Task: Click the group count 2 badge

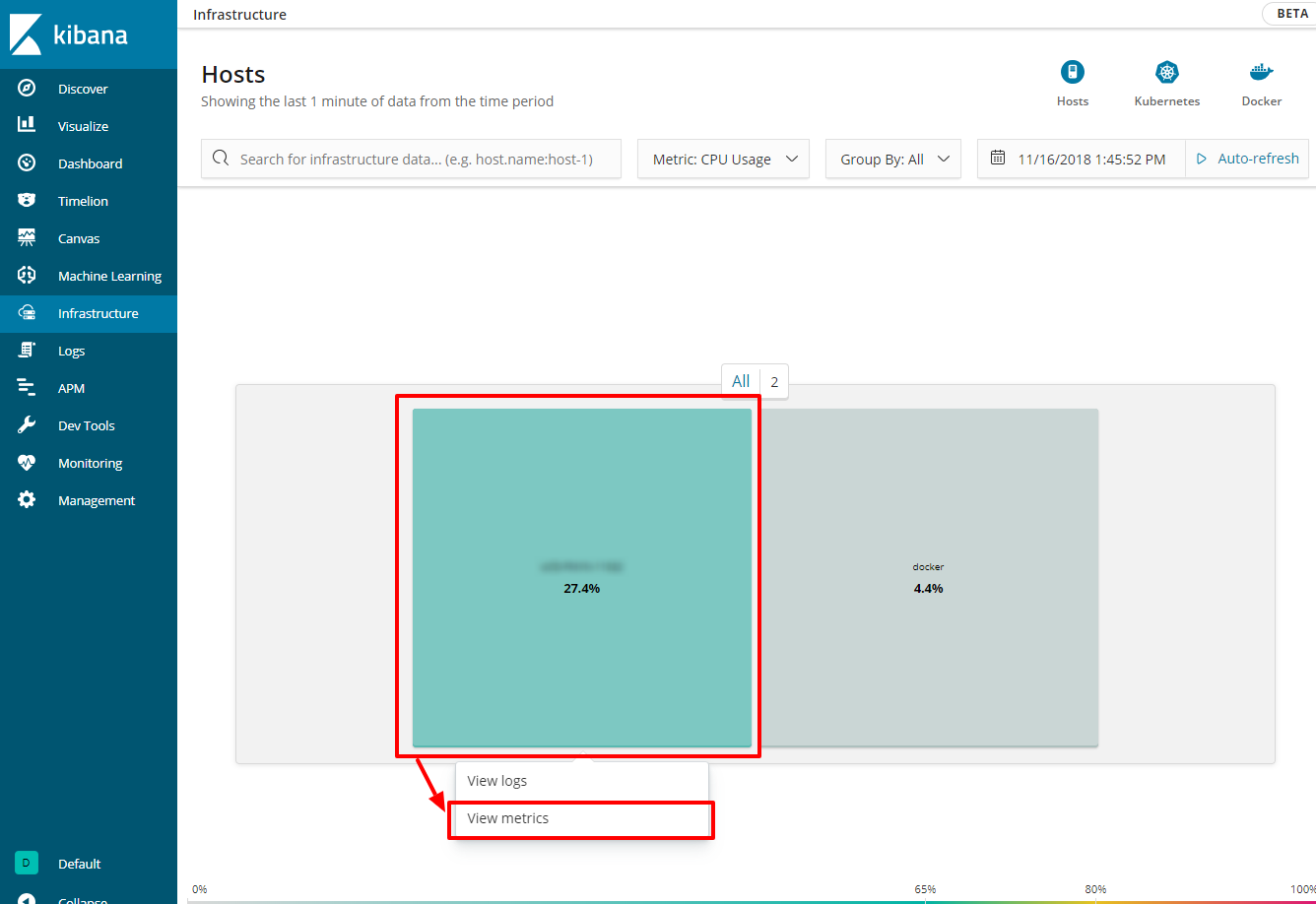Action: pyautogui.click(x=774, y=382)
